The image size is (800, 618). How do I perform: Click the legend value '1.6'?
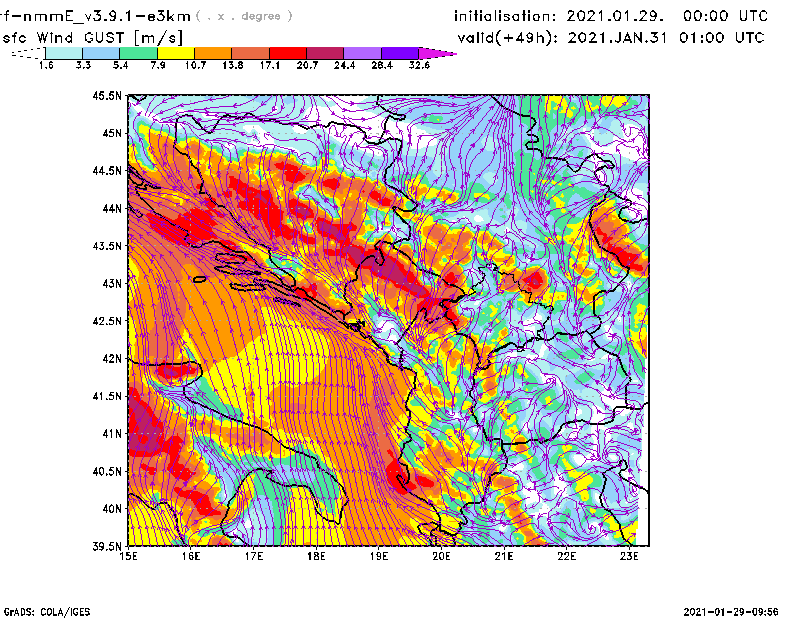[x=46, y=65]
